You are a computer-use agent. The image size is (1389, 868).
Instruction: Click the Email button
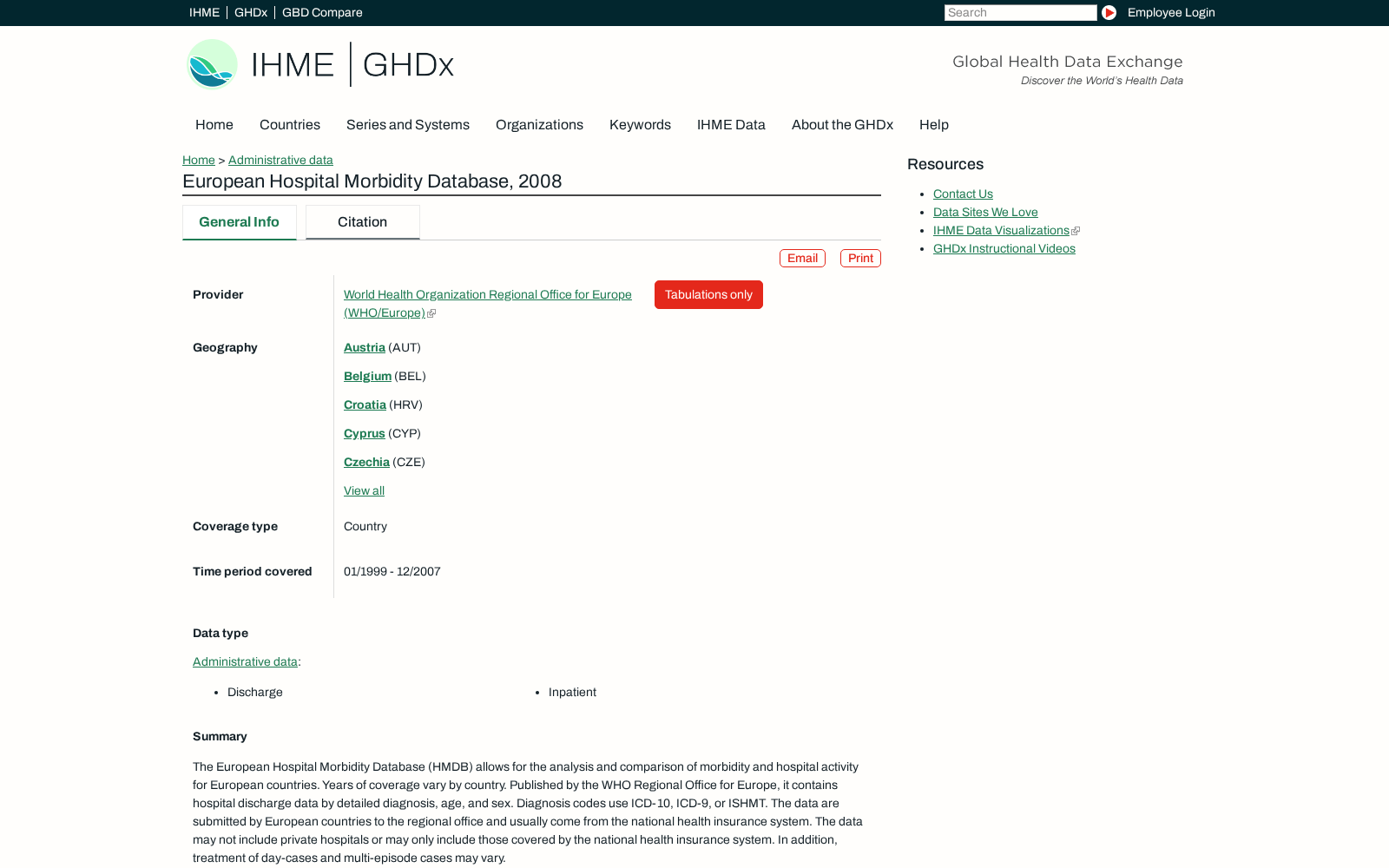pos(802,259)
